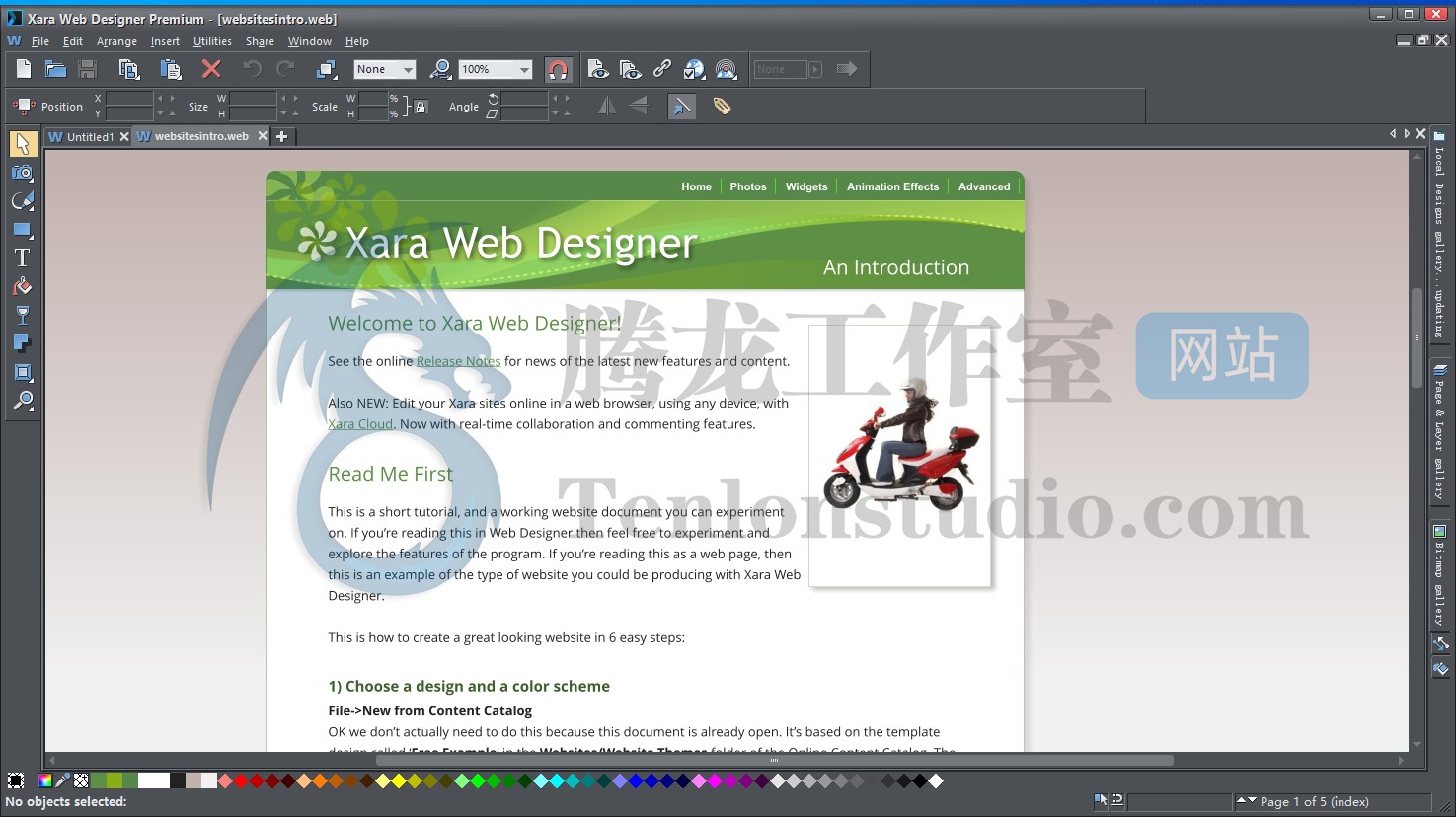Preview the page in browser
This screenshot has height=817, width=1456.
tap(597, 69)
